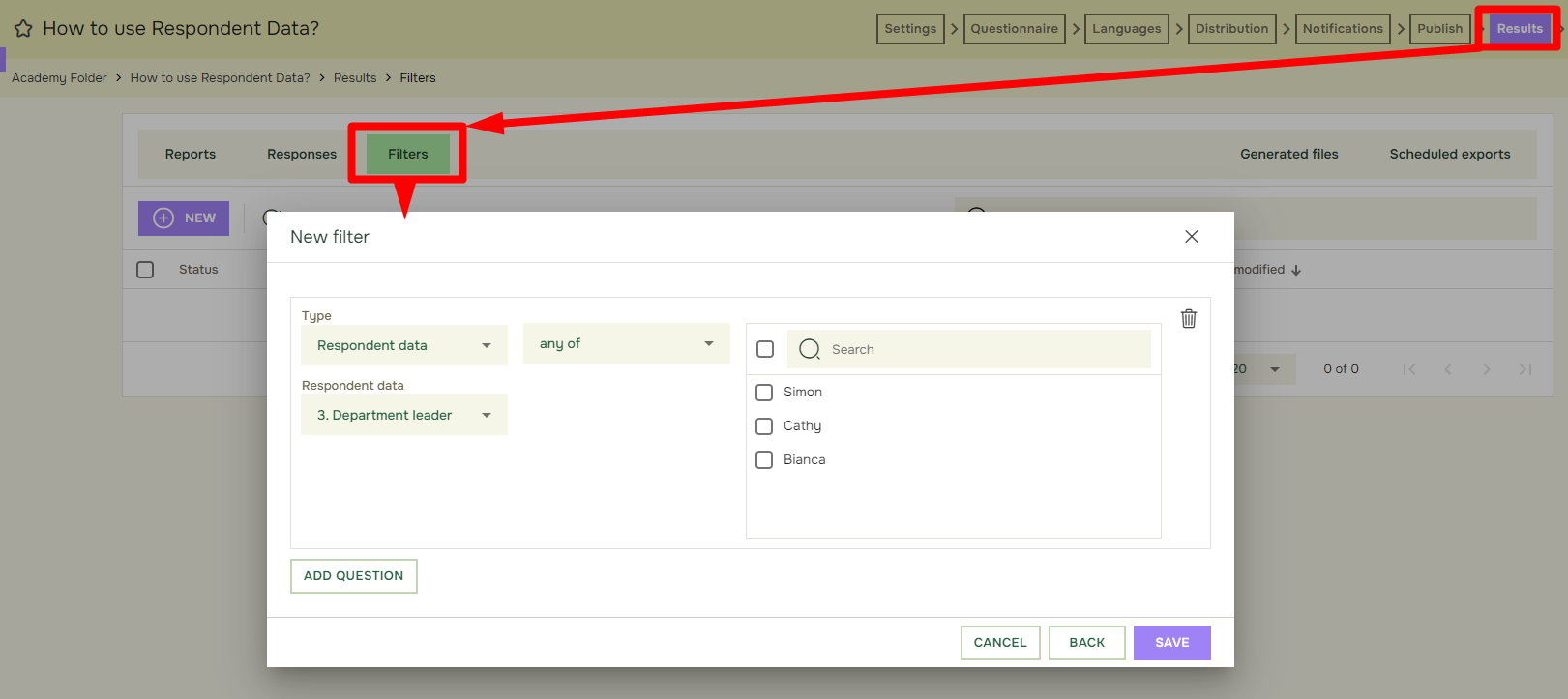Click the ADD QUESTION button
Image resolution: width=1568 pixels, height=699 pixels.
coord(354,576)
